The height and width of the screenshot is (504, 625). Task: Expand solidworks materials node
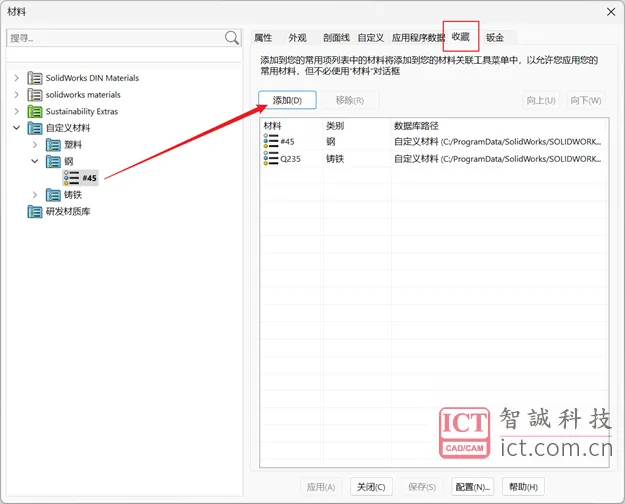(x=16, y=94)
